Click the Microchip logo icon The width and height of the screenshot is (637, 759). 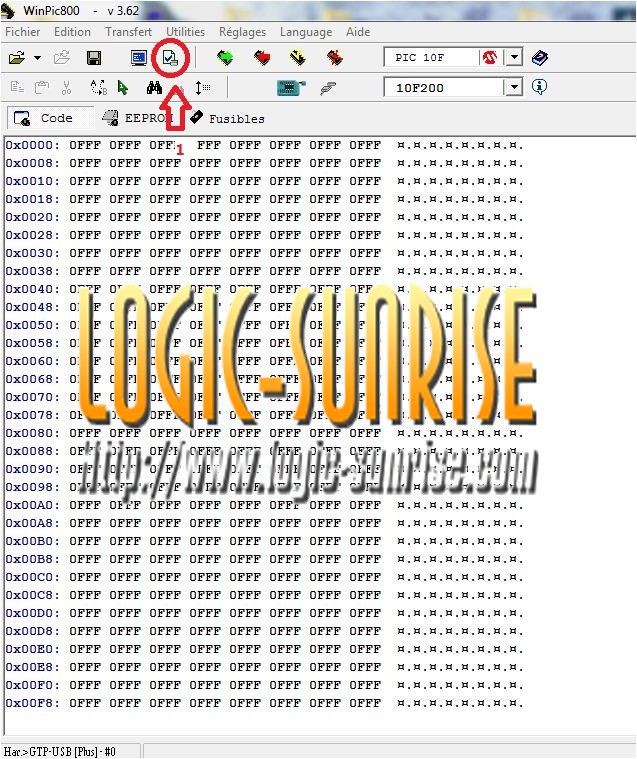pos(489,58)
